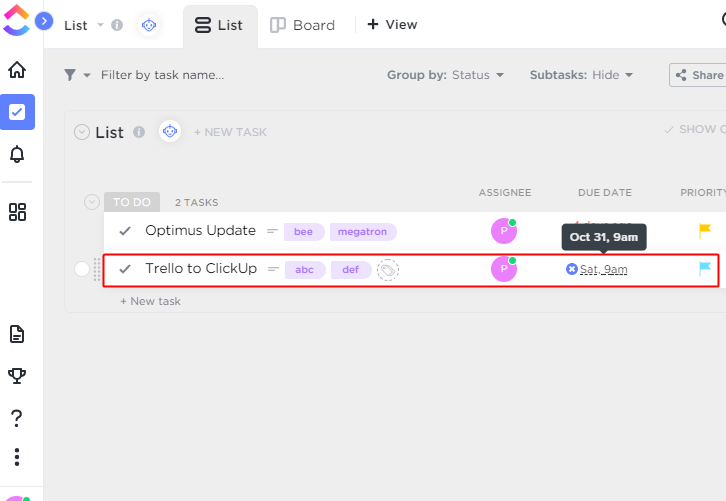
Task: Click the ASSIGNEE column header
Action: click(x=505, y=193)
